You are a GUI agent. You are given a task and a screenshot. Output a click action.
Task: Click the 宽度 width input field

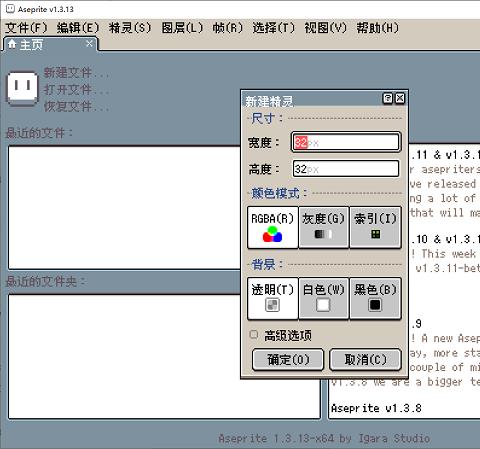(346, 142)
